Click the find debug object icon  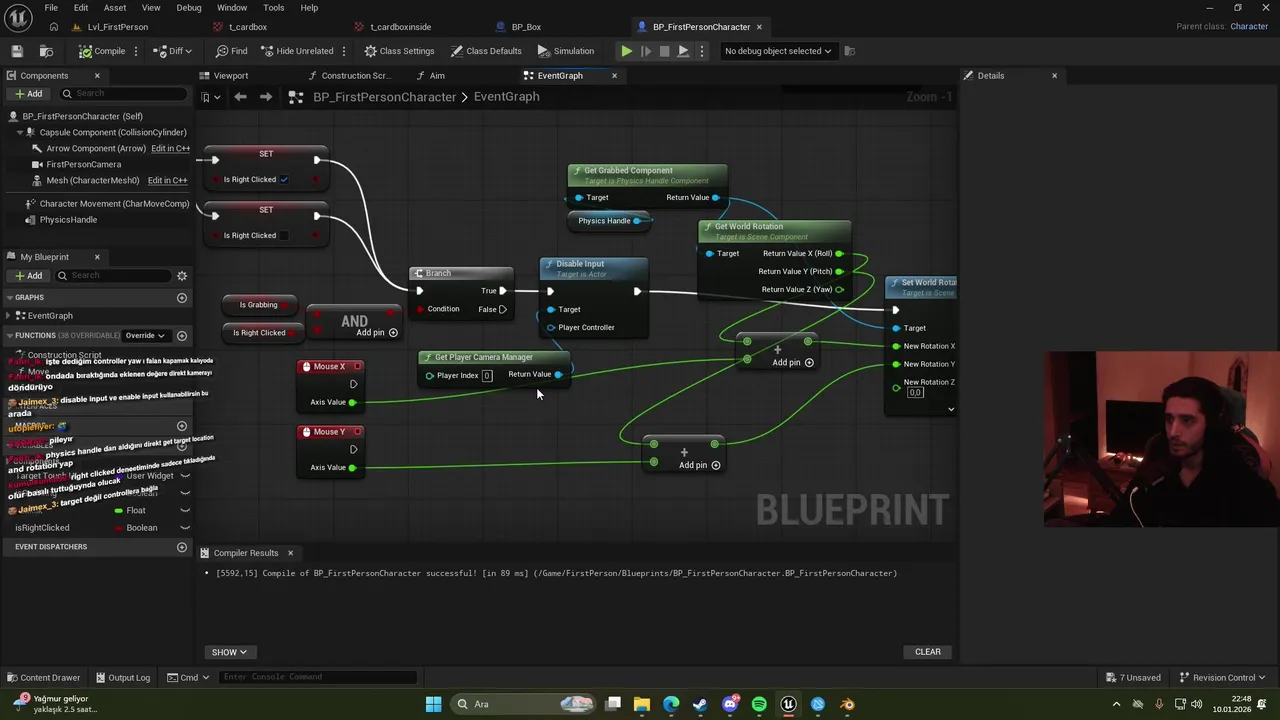click(850, 51)
